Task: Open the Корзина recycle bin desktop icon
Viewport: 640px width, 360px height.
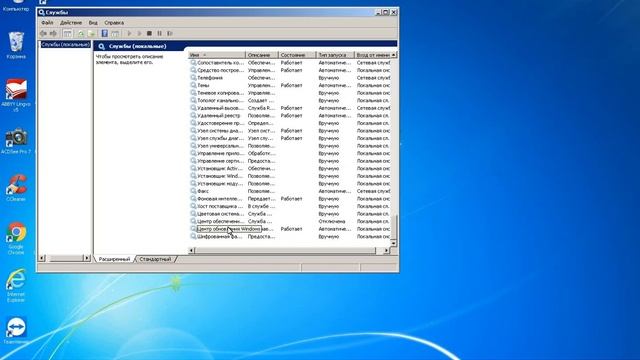Action: pos(16,45)
